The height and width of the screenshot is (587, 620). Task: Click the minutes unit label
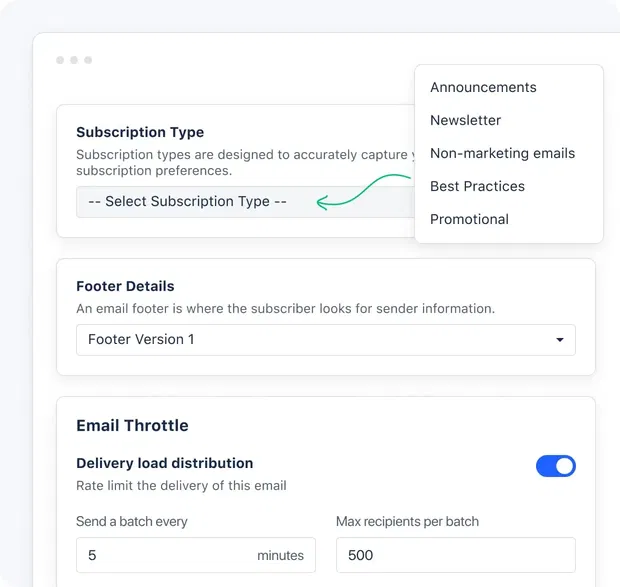tap(280, 555)
